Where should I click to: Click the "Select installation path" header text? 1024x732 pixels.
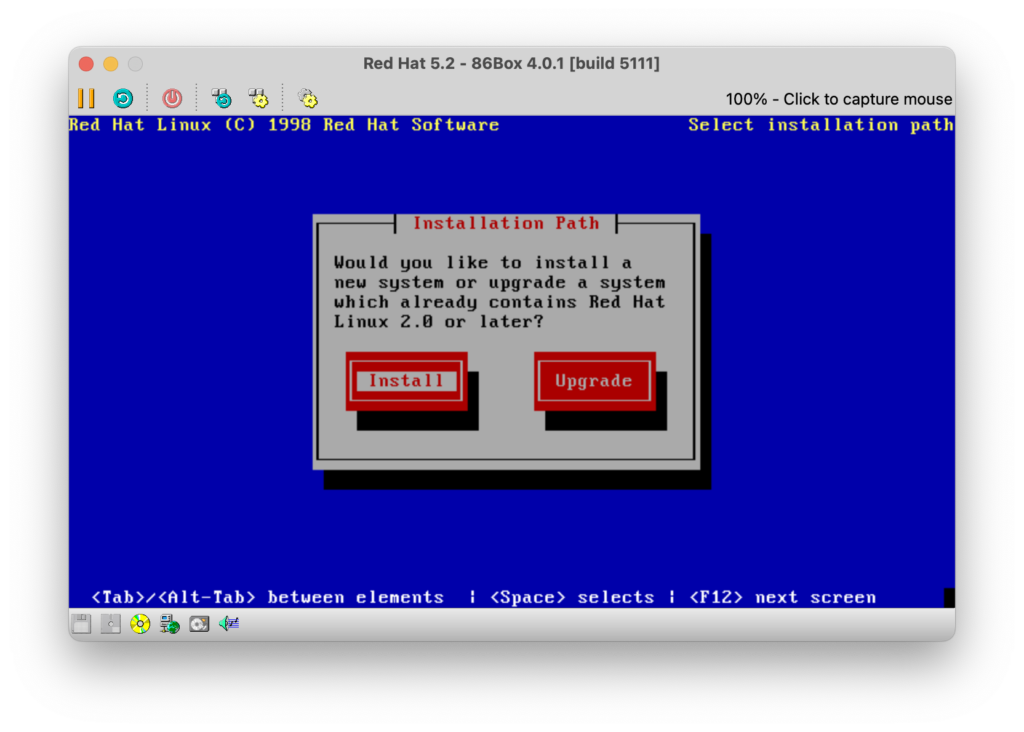tap(820, 125)
